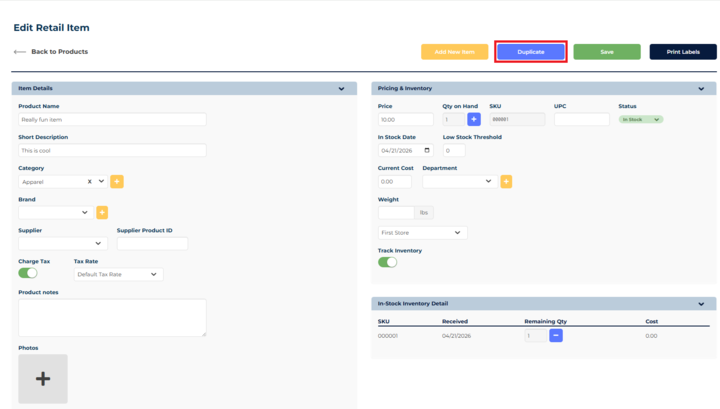Open the Tax Rate dropdown

[x=118, y=274]
